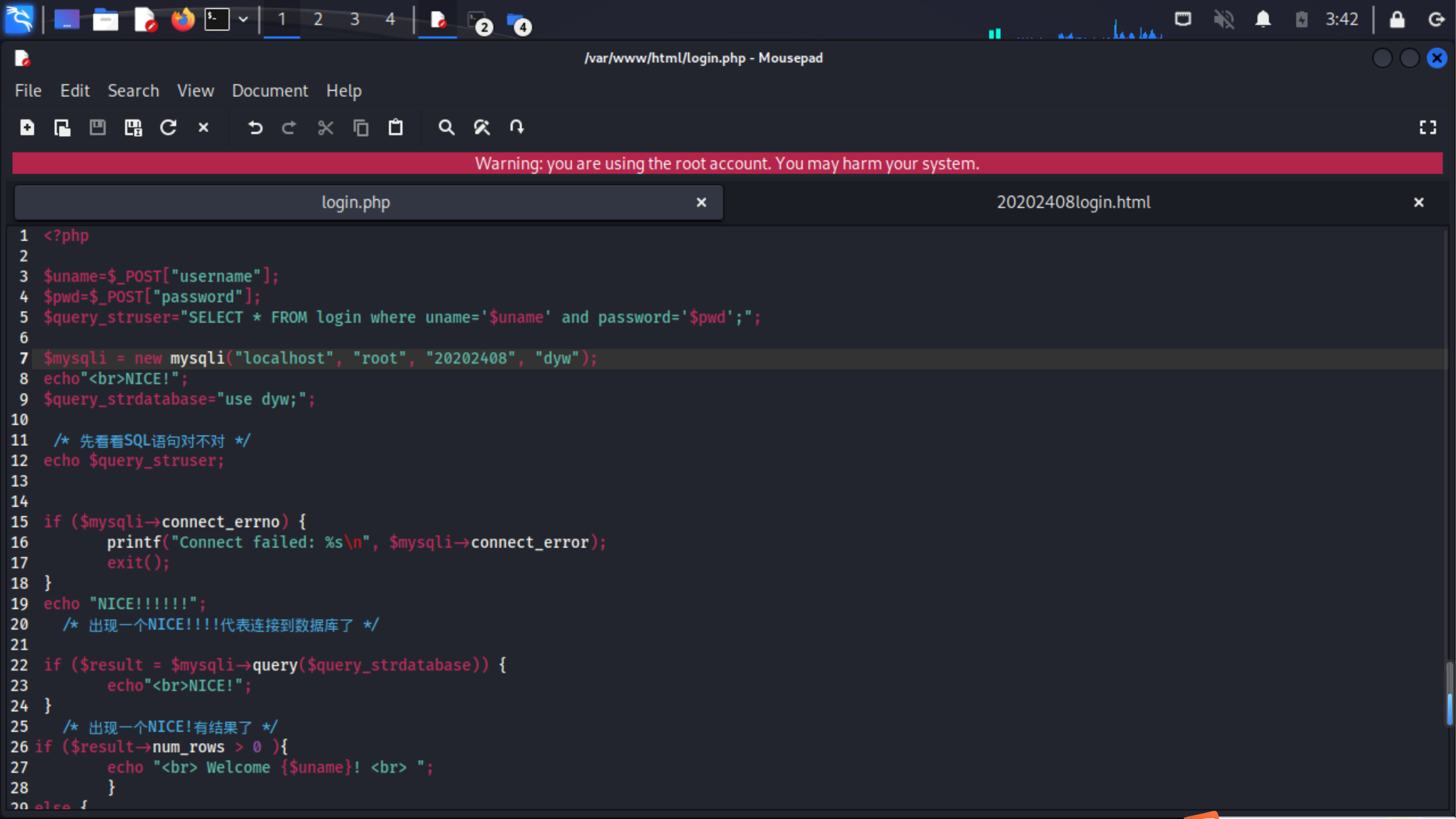Click the 'echo $query_struser;' line
The image size is (1456, 819).
(133, 461)
